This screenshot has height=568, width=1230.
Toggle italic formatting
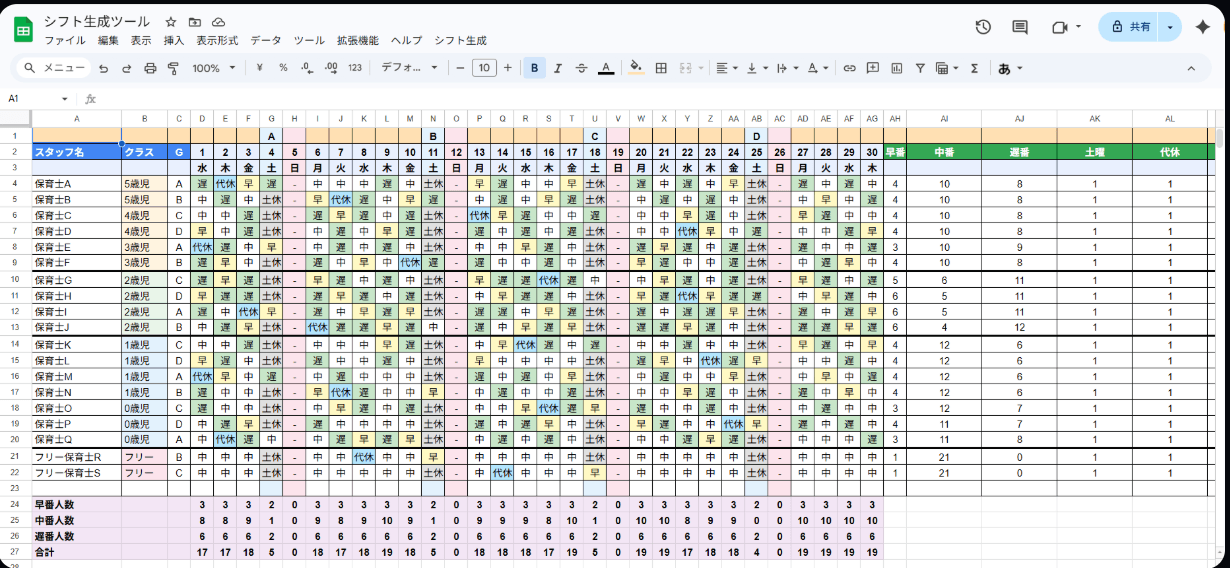pos(558,68)
